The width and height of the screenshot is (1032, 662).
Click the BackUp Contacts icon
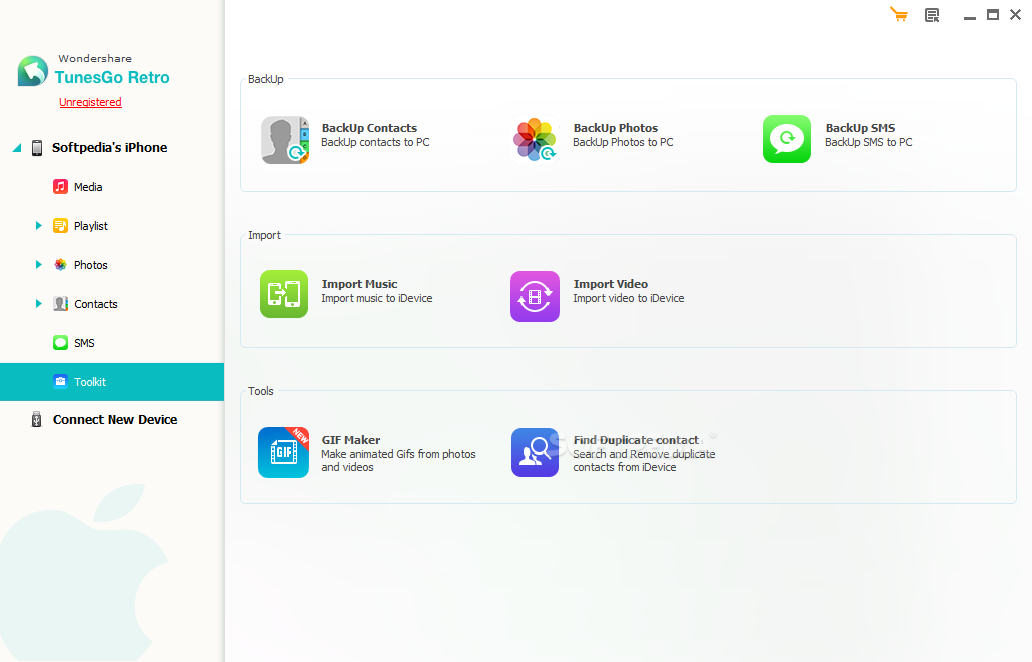(285, 140)
